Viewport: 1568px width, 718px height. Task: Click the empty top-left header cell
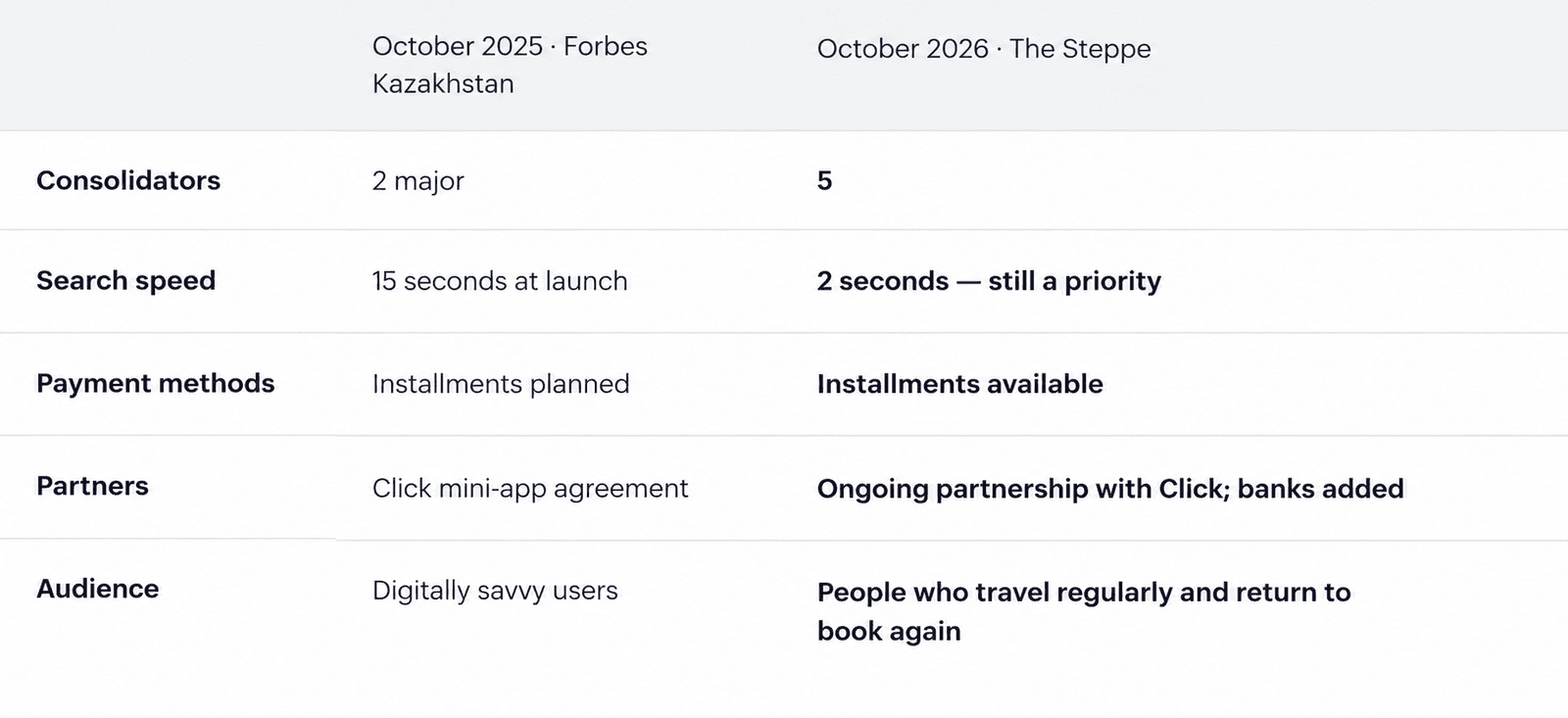click(x=167, y=65)
